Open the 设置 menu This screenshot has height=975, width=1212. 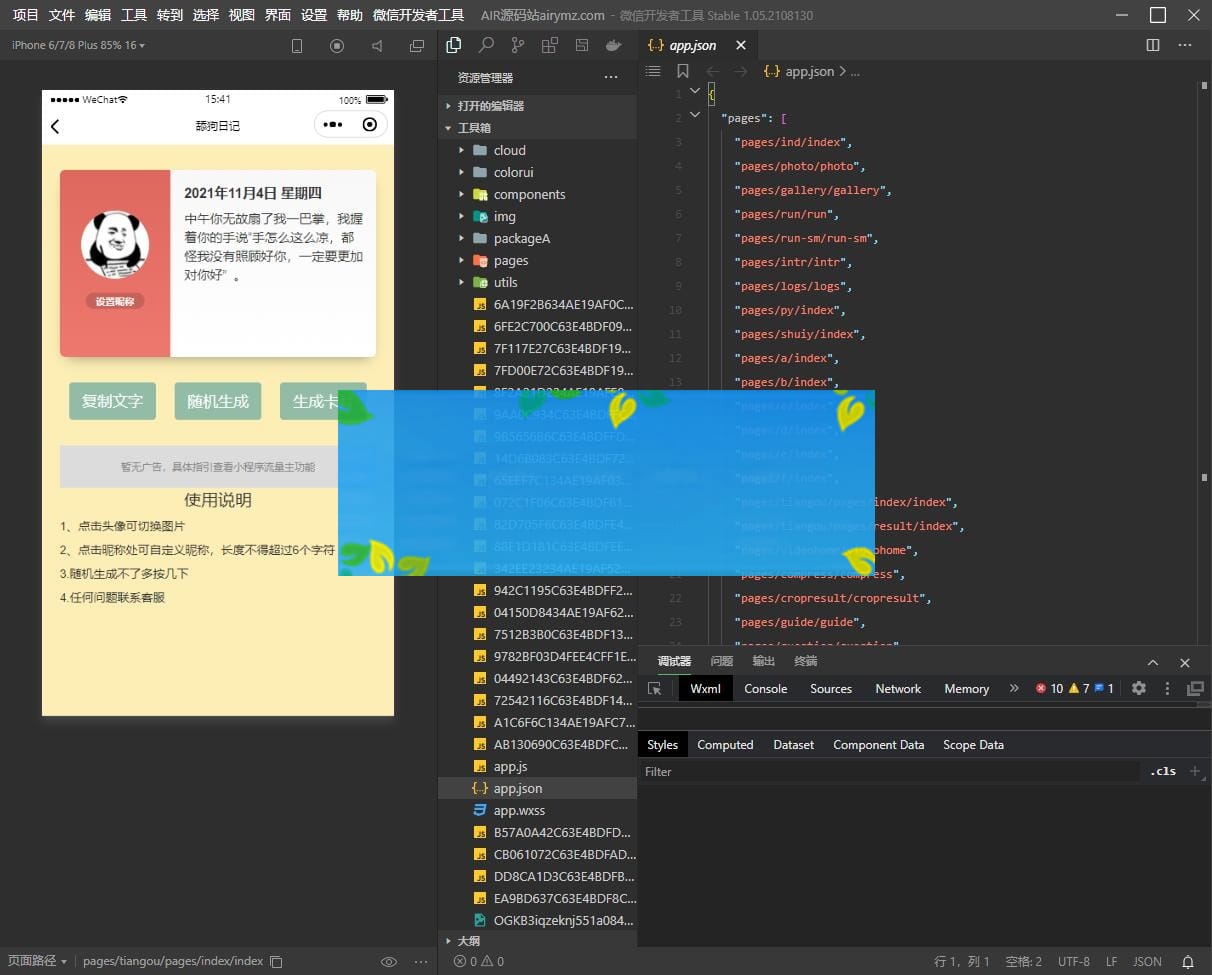[314, 15]
